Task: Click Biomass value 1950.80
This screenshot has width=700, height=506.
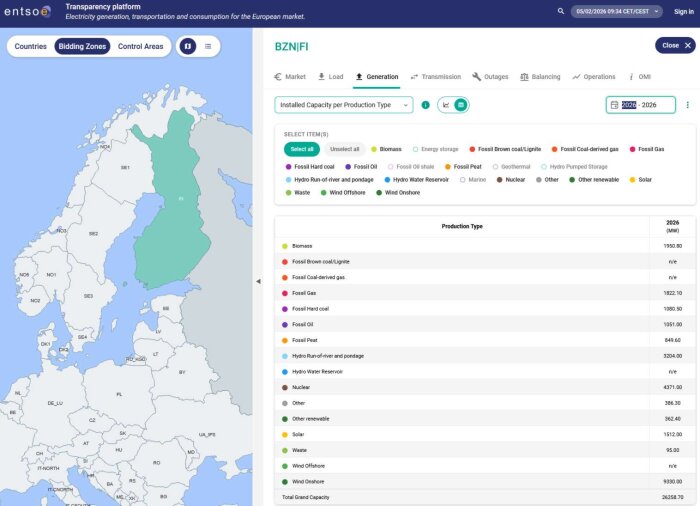Action: pos(672,246)
